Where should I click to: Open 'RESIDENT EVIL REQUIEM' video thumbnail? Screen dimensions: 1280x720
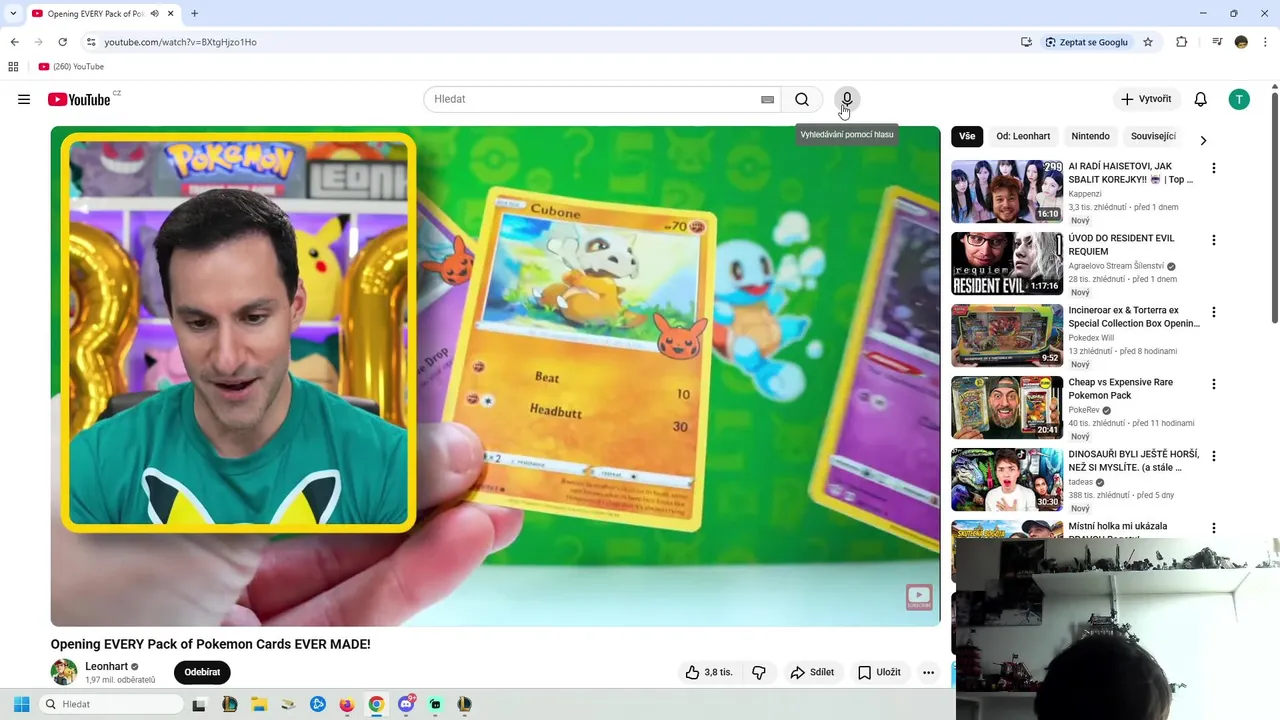click(x=1007, y=263)
